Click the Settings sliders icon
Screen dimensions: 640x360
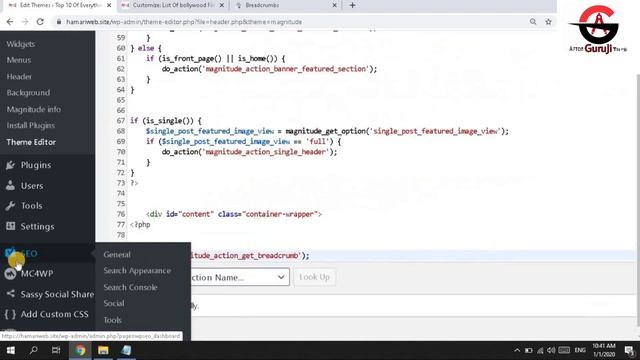click(x=11, y=226)
